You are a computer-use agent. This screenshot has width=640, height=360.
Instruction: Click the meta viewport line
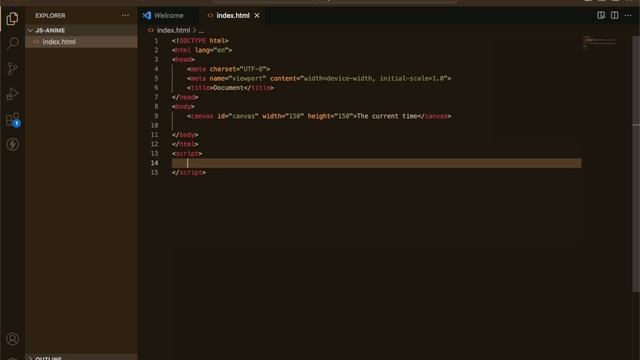point(319,78)
